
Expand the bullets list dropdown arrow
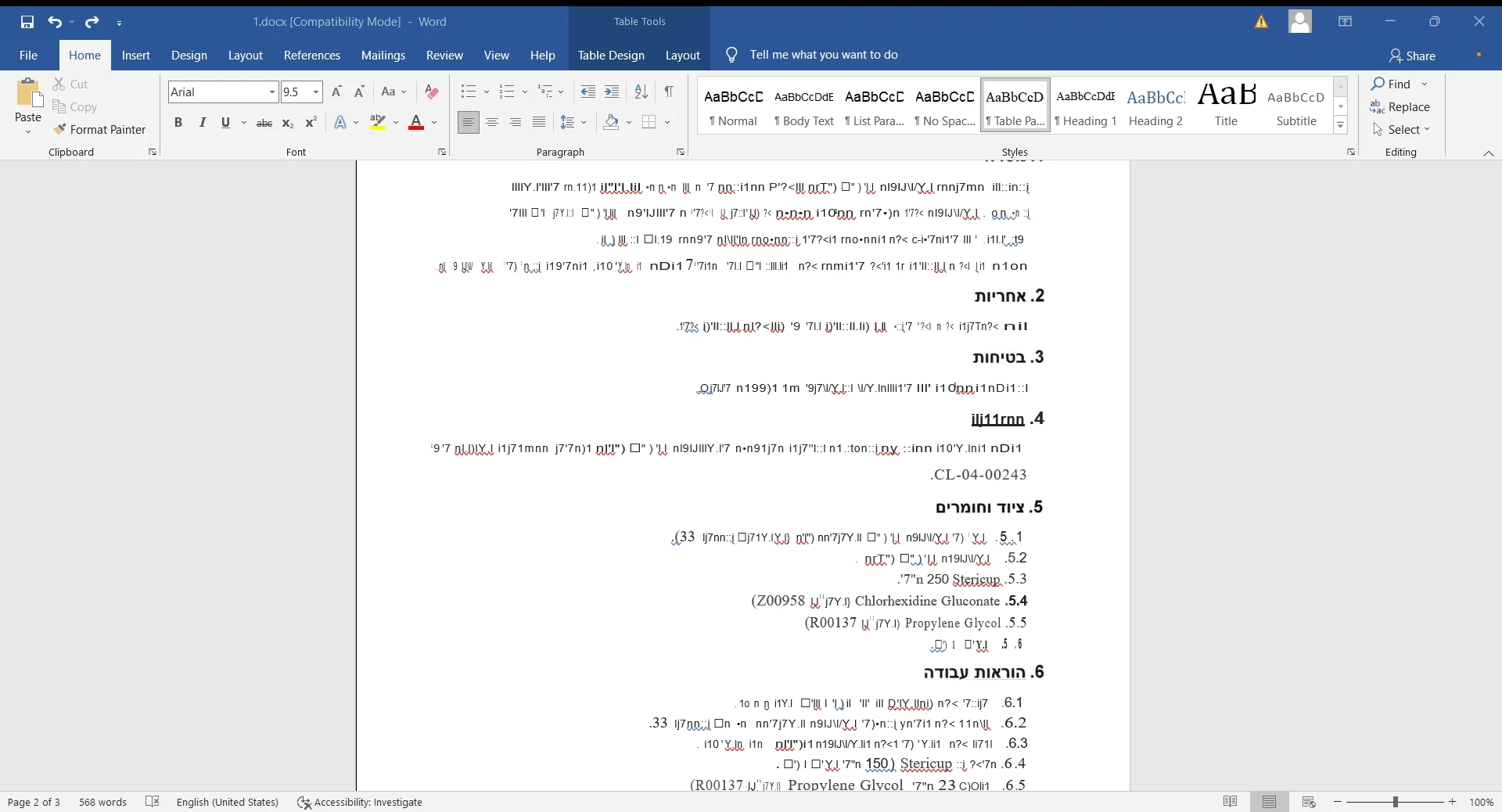coord(487,92)
